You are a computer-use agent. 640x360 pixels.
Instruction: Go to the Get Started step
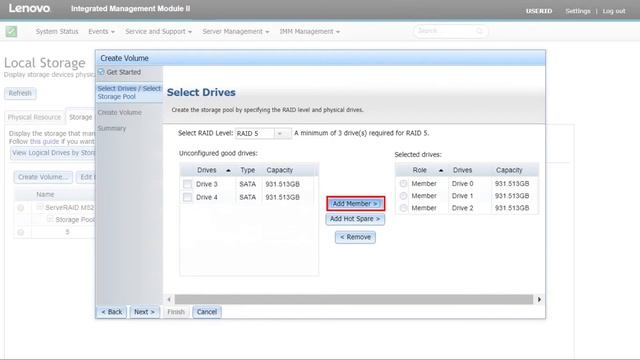[123, 72]
